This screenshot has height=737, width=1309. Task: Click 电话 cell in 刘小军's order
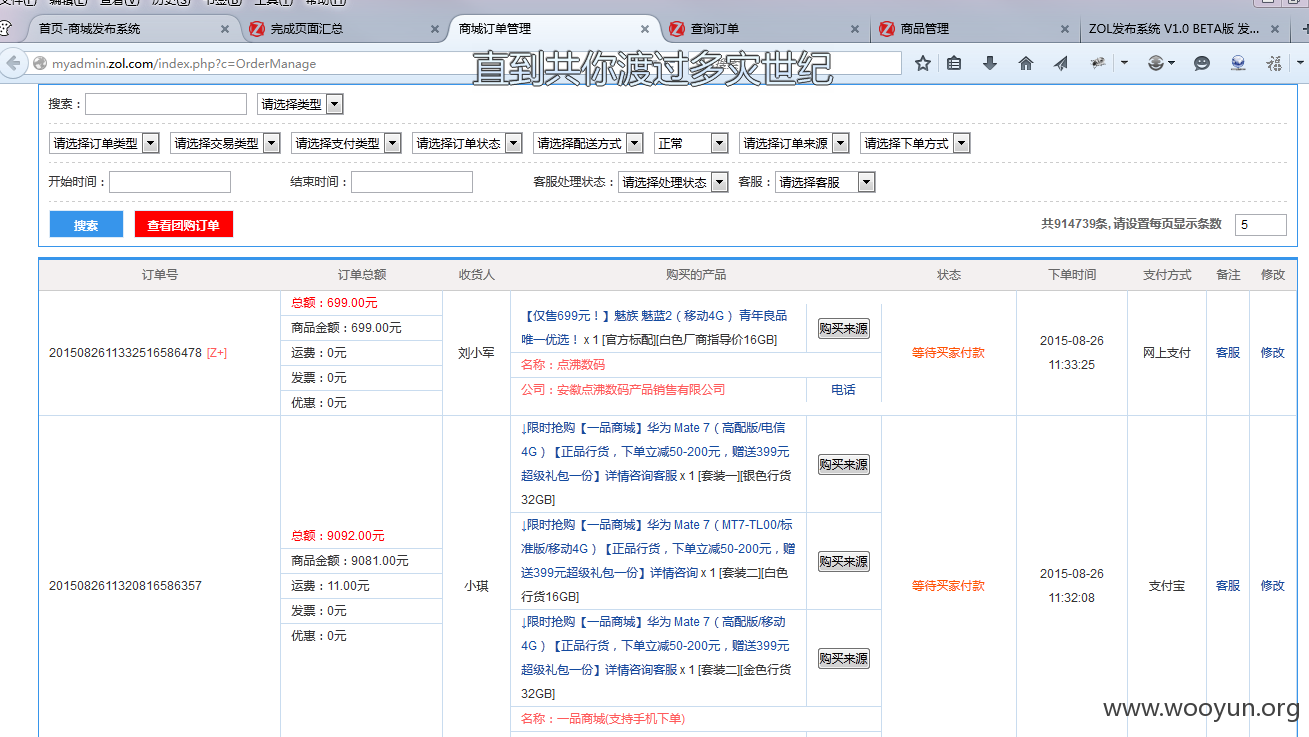843,390
